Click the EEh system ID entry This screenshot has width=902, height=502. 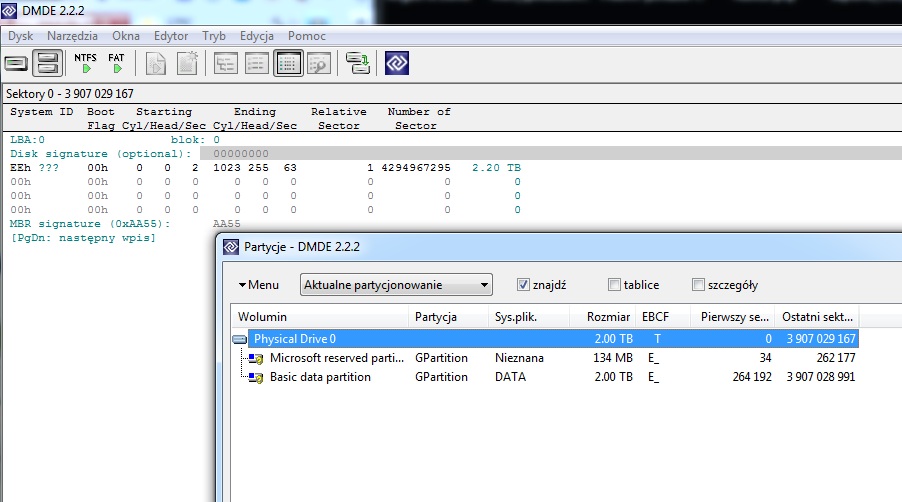20,168
